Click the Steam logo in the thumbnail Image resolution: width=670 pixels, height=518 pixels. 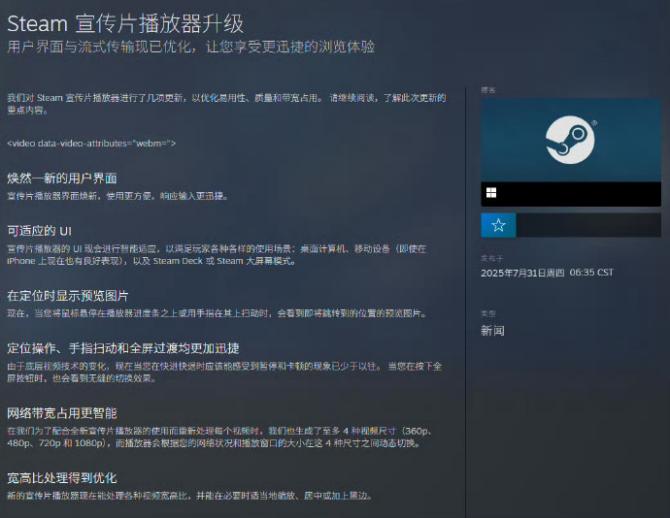click(571, 140)
